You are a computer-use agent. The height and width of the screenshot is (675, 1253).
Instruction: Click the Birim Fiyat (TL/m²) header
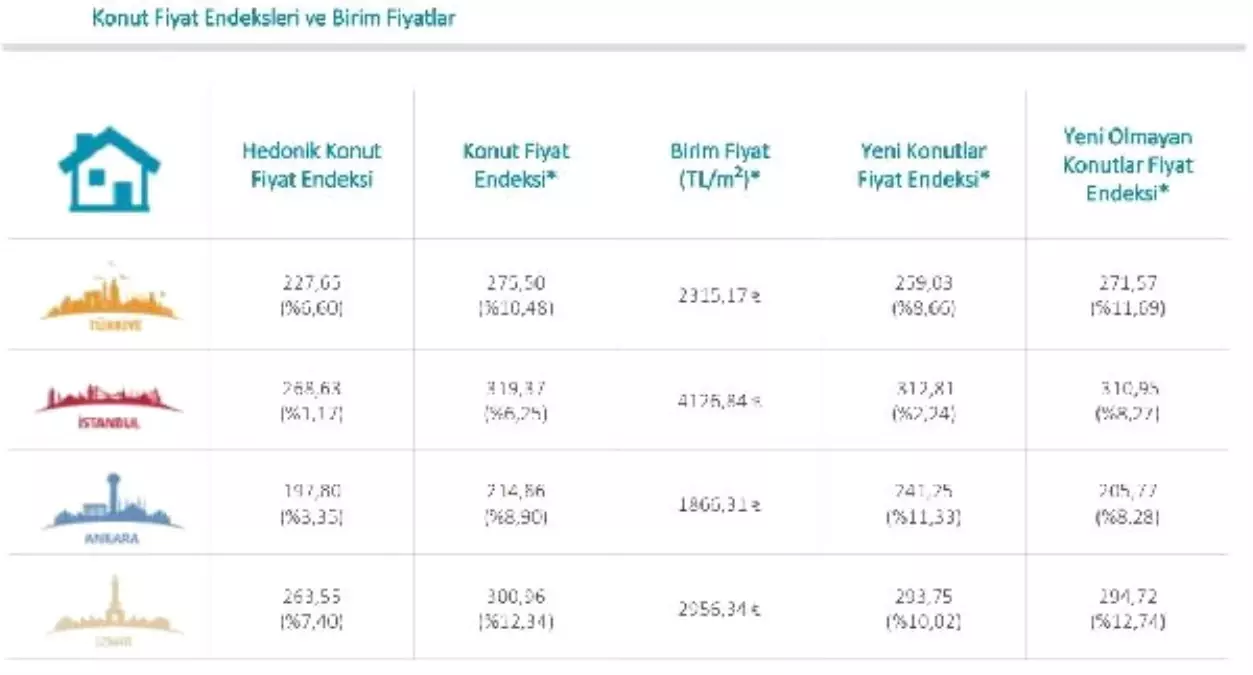click(x=720, y=166)
